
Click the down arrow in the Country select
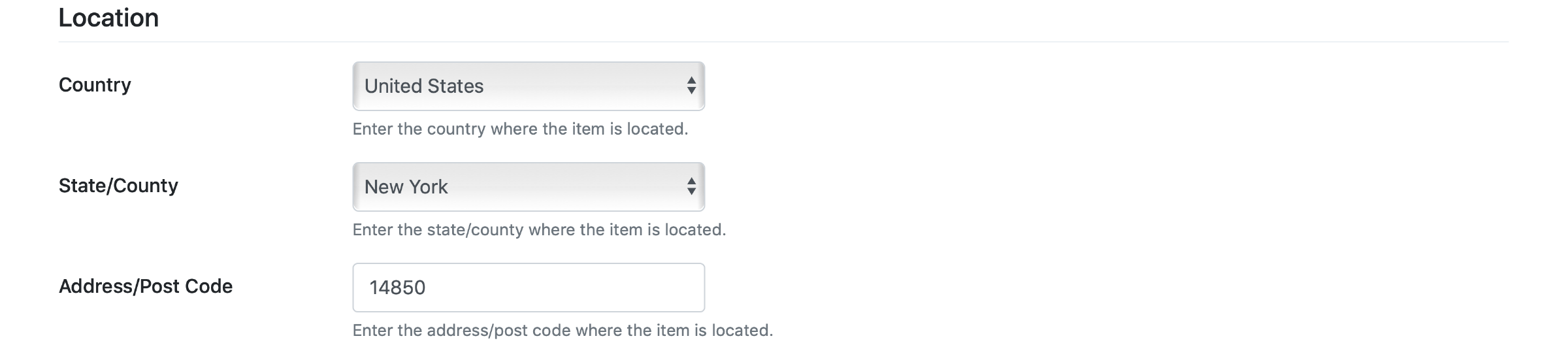pos(691,91)
